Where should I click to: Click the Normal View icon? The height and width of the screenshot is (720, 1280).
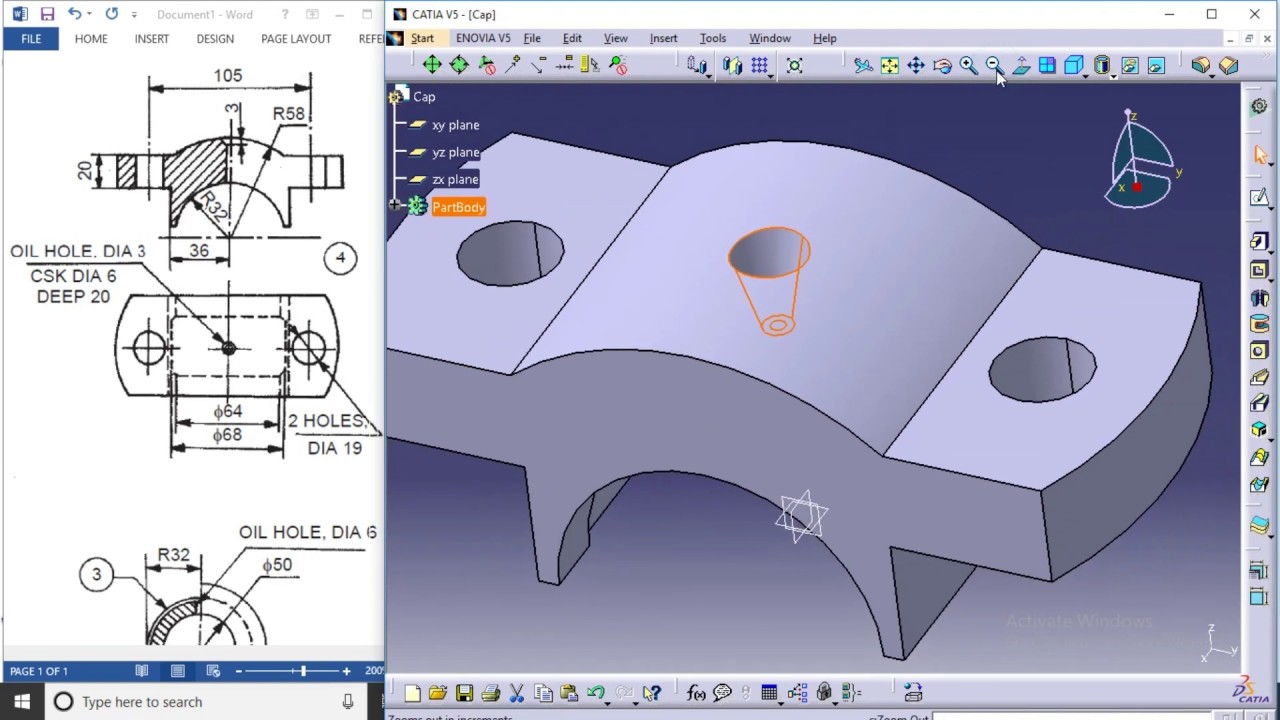click(1021, 66)
